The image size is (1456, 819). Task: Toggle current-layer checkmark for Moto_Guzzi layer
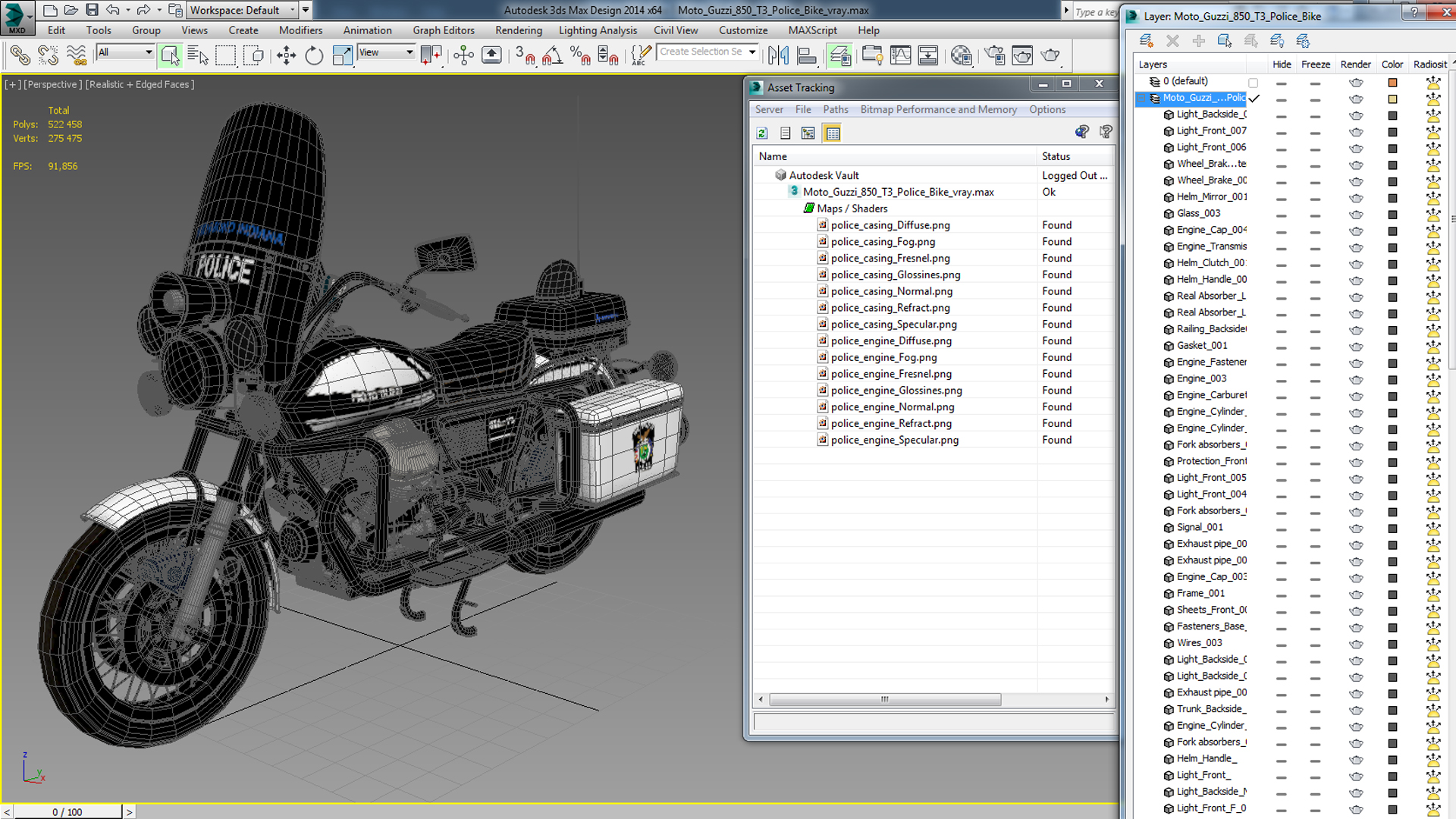click(x=1254, y=99)
